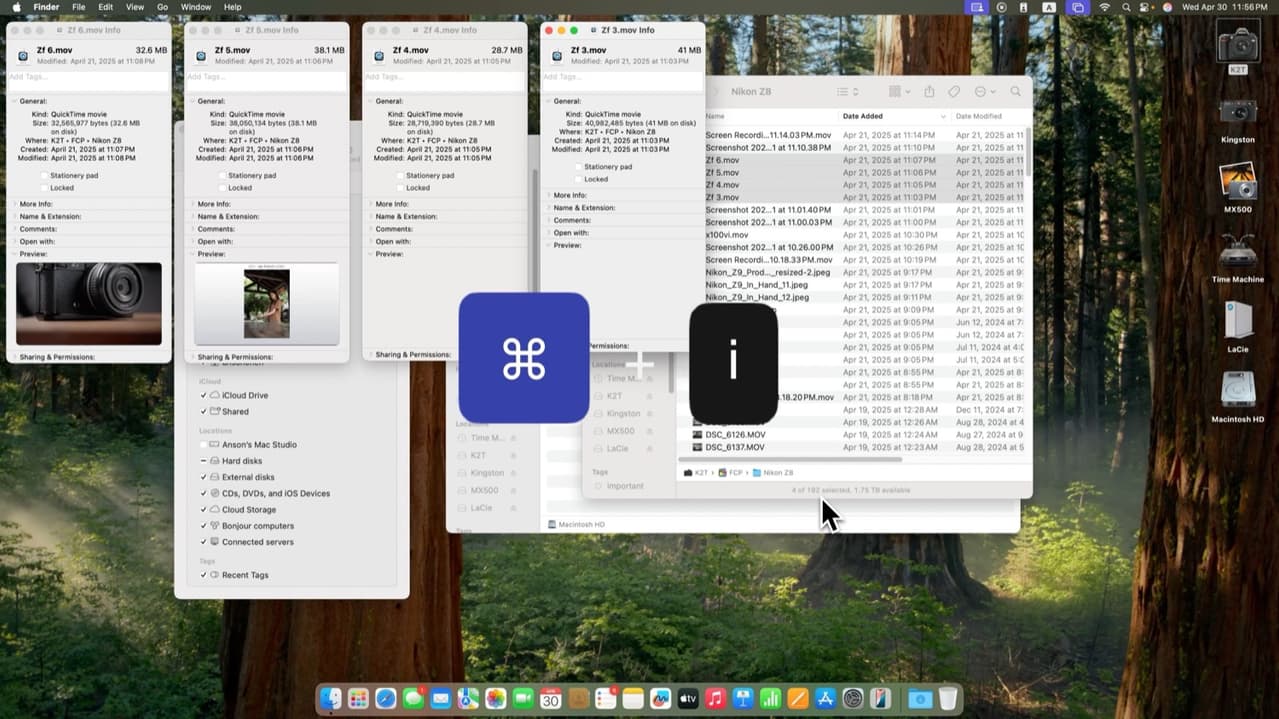Viewport: 1279px width, 719px height.
Task: Open the Go menu
Action: [162, 7]
